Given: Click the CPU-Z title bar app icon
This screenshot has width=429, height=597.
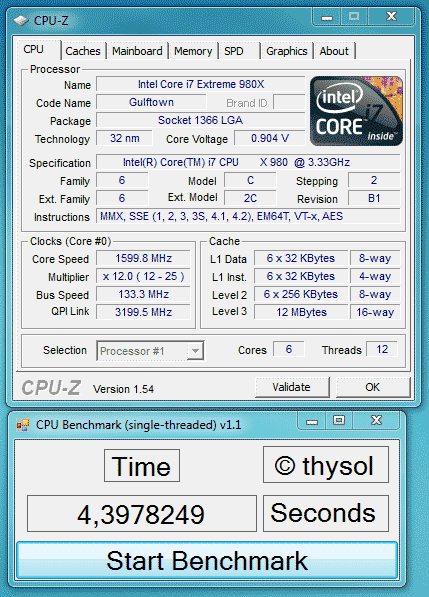Looking at the screenshot, I should tap(21, 21).
